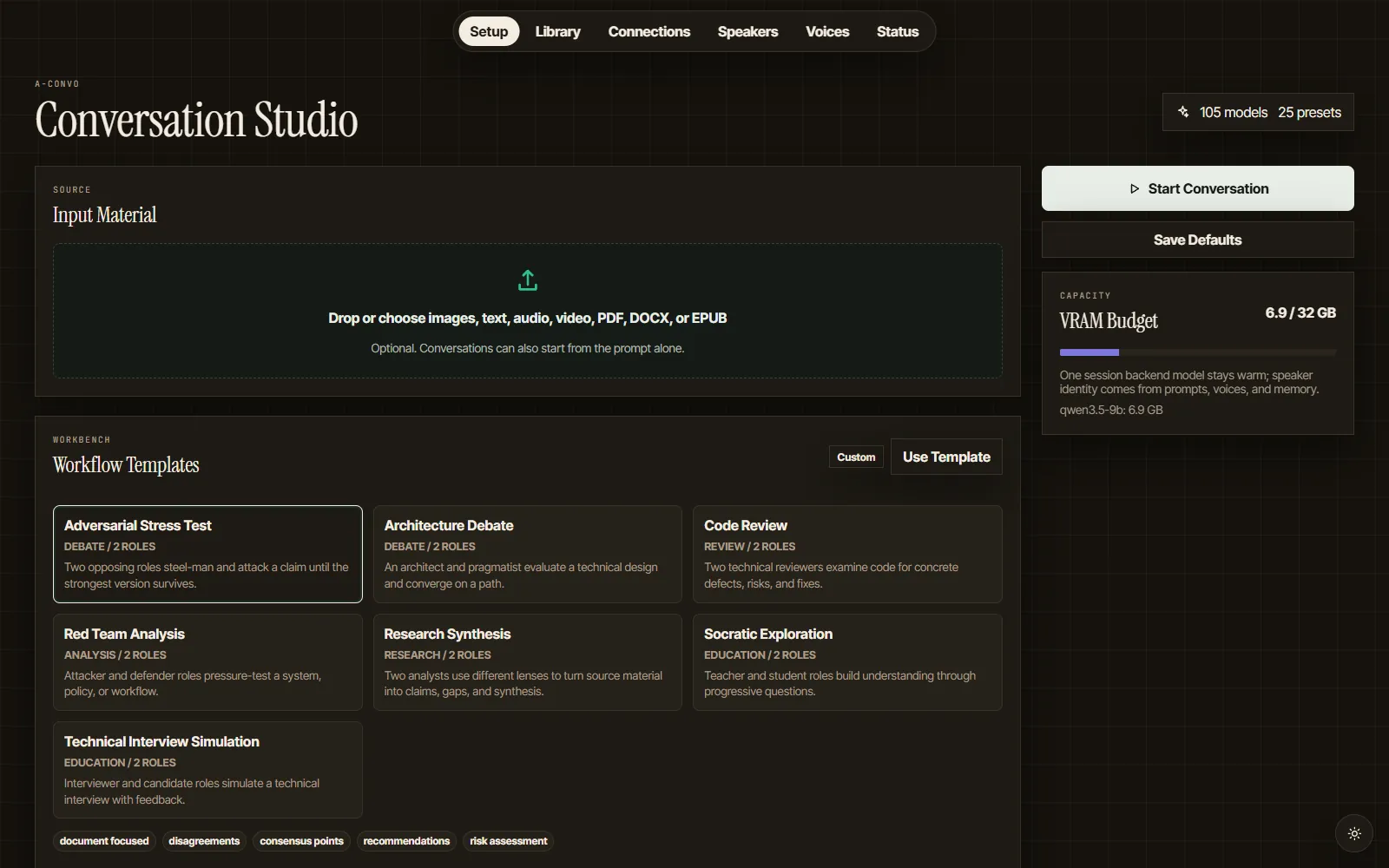This screenshot has height=868, width=1389.
Task: Choose Research Synthesis template
Action: coord(528,662)
